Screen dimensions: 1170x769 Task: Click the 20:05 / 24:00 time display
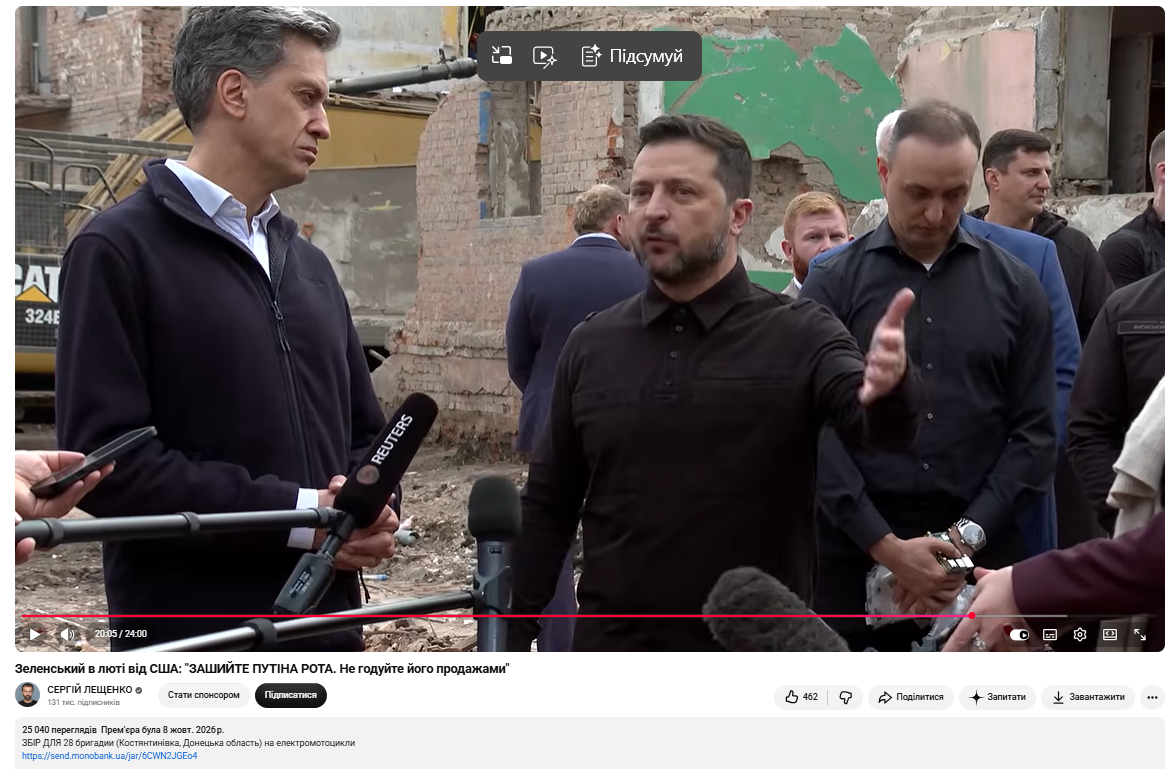click(x=121, y=634)
